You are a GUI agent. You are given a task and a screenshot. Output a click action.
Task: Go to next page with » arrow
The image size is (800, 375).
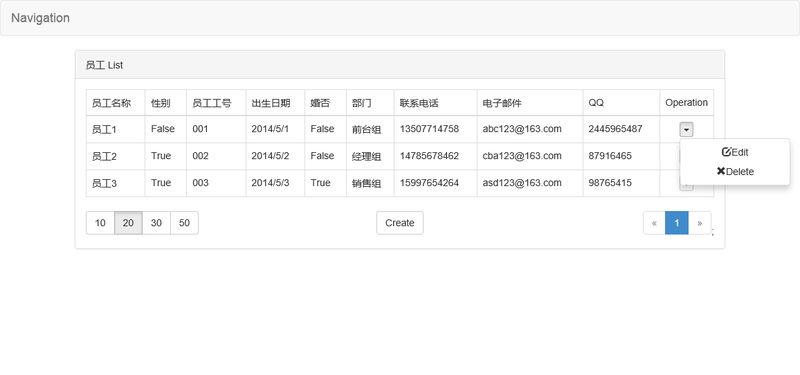tap(699, 223)
